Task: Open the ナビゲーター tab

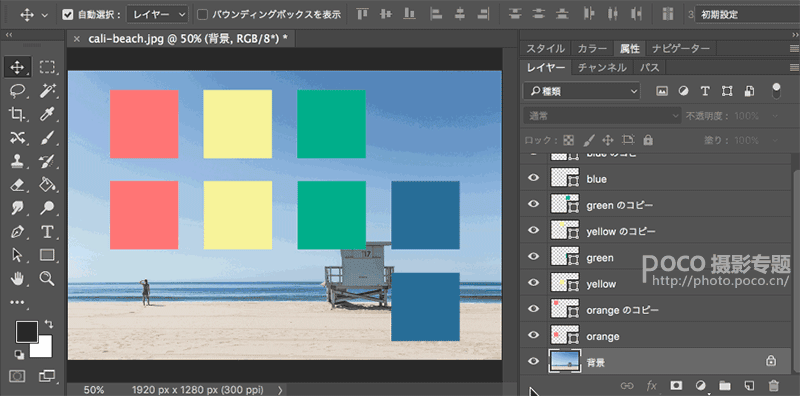Action: (681, 48)
